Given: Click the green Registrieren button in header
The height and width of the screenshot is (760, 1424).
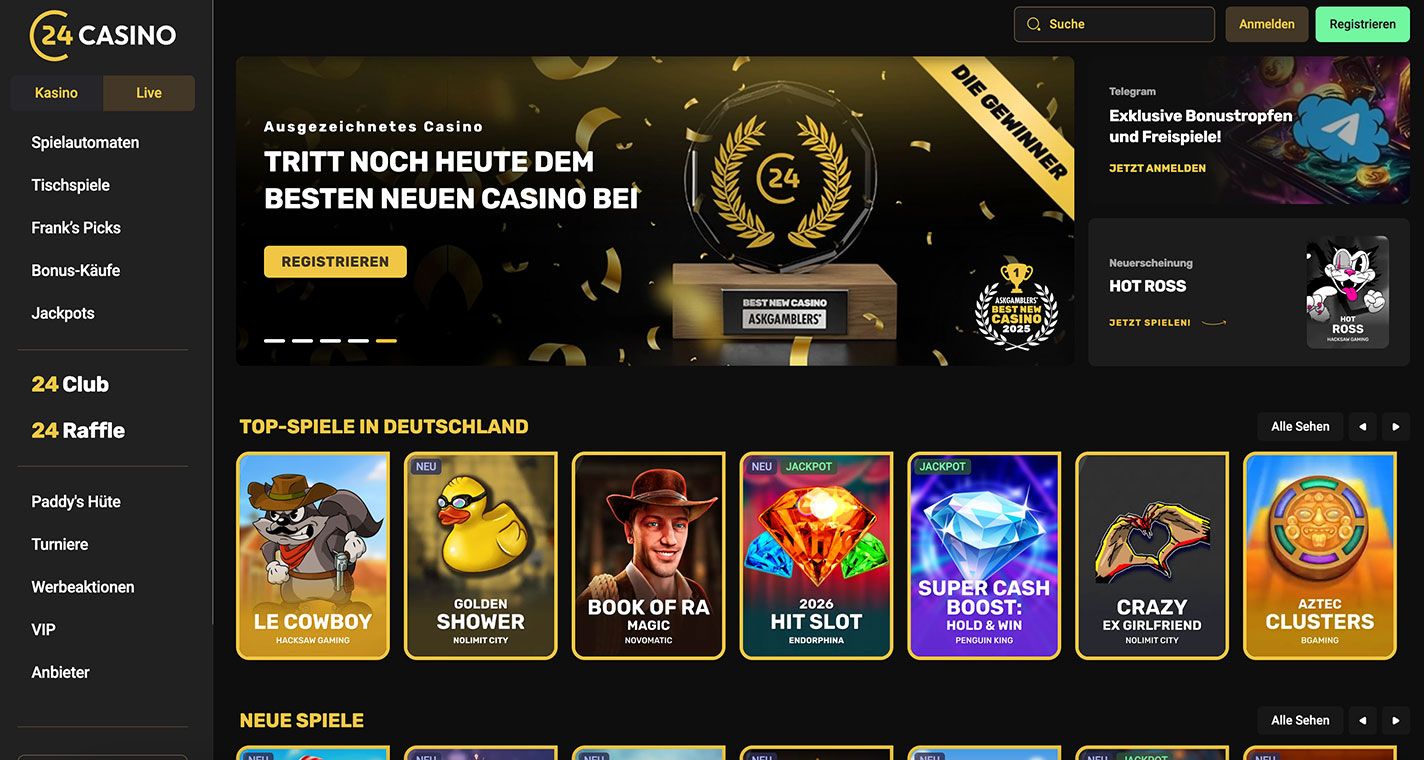Looking at the screenshot, I should pyautogui.click(x=1363, y=24).
